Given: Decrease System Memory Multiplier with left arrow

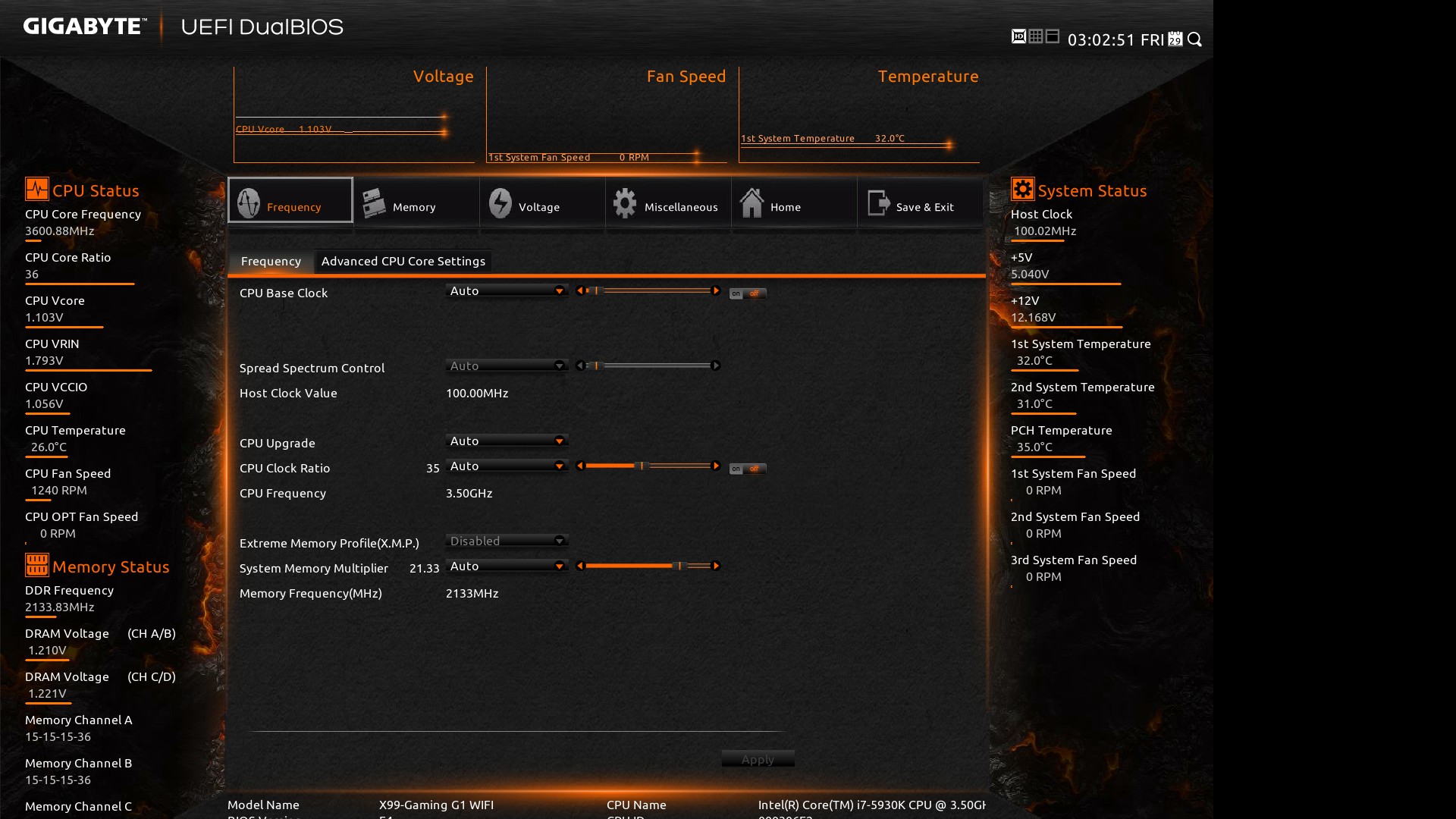Looking at the screenshot, I should tap(580, 566).
